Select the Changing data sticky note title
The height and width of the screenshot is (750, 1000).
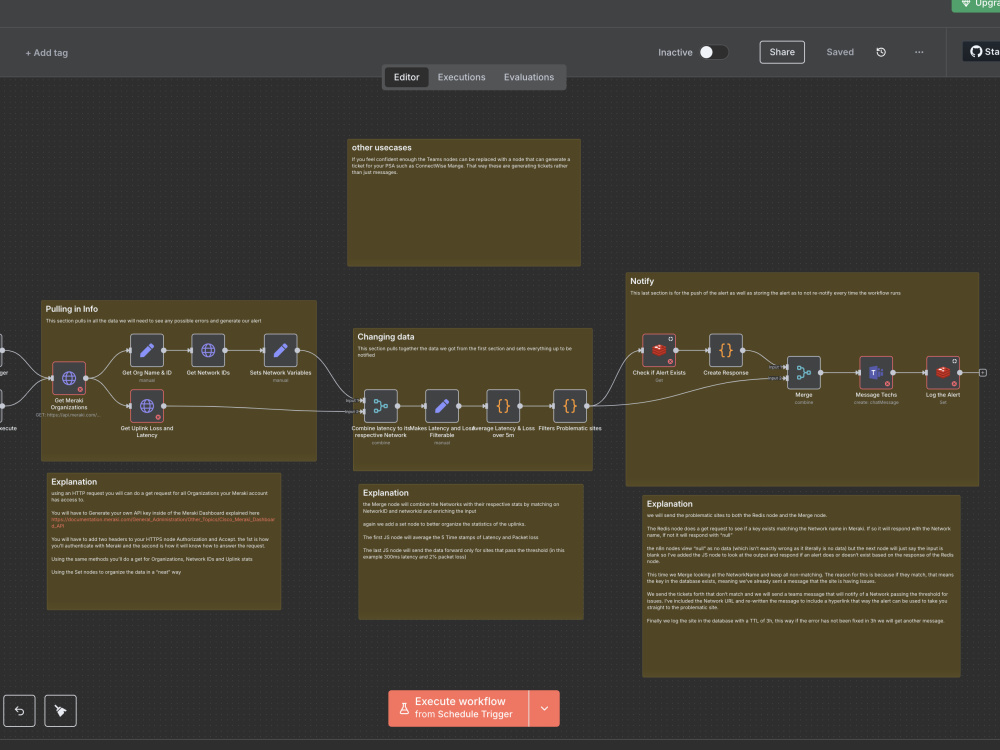385,337
